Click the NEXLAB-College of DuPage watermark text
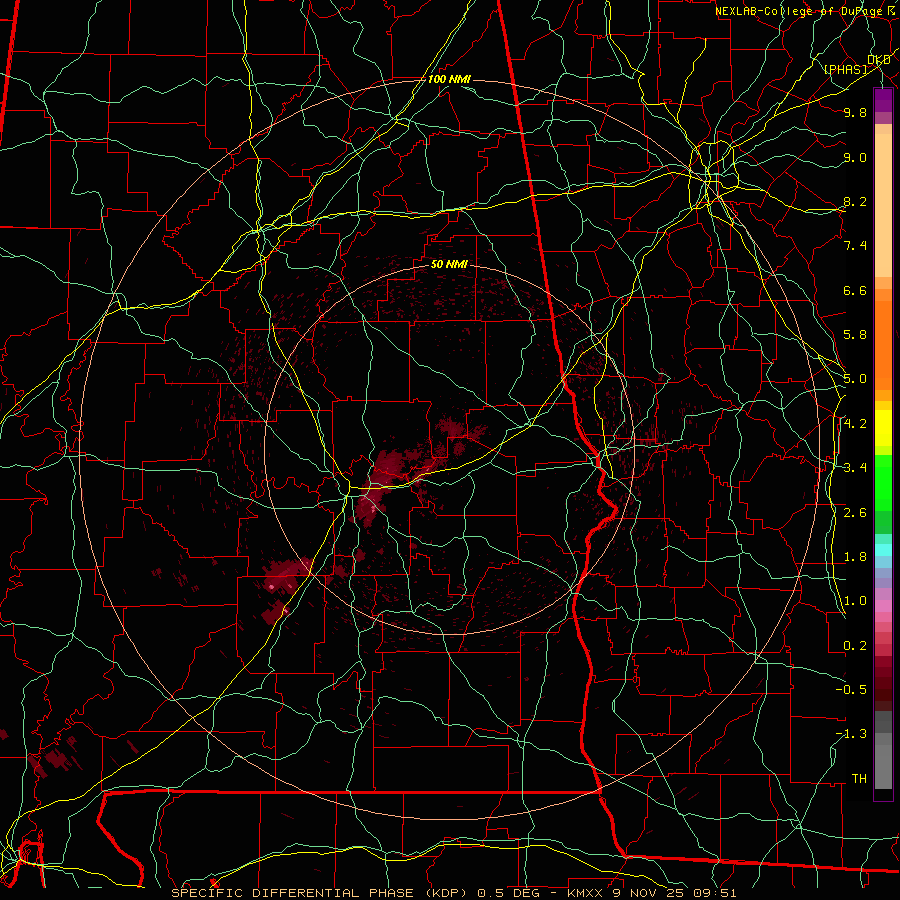Image resolution: width=900 pixels, height=900 pixels. click(800, 11)
